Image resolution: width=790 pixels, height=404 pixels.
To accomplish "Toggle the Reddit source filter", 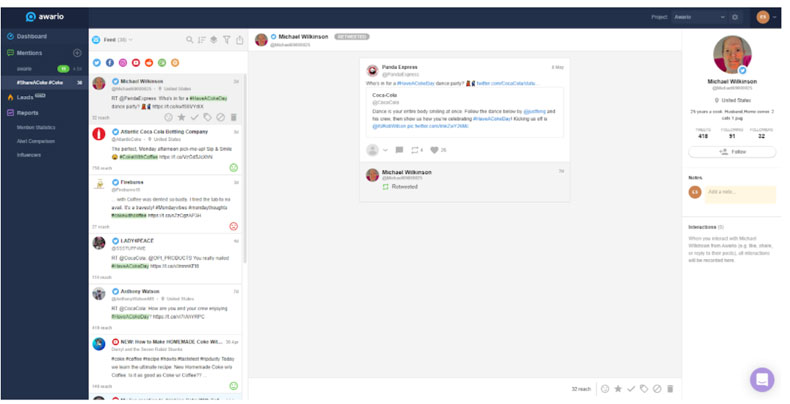I will (x=149, y=63).
